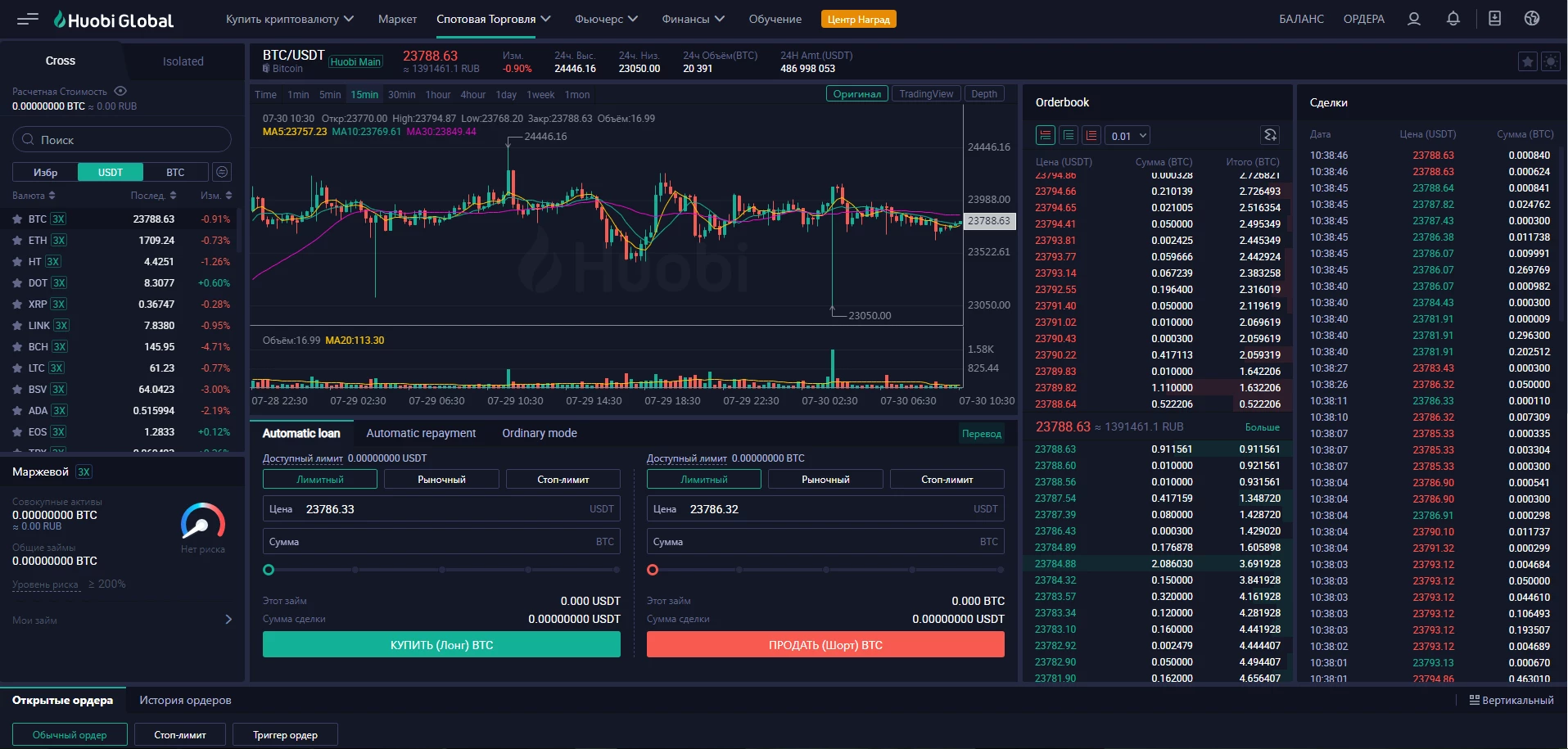1568x749 pixels.
Task: Click the sell amount slider handle
Action: (x=653, y=570)
